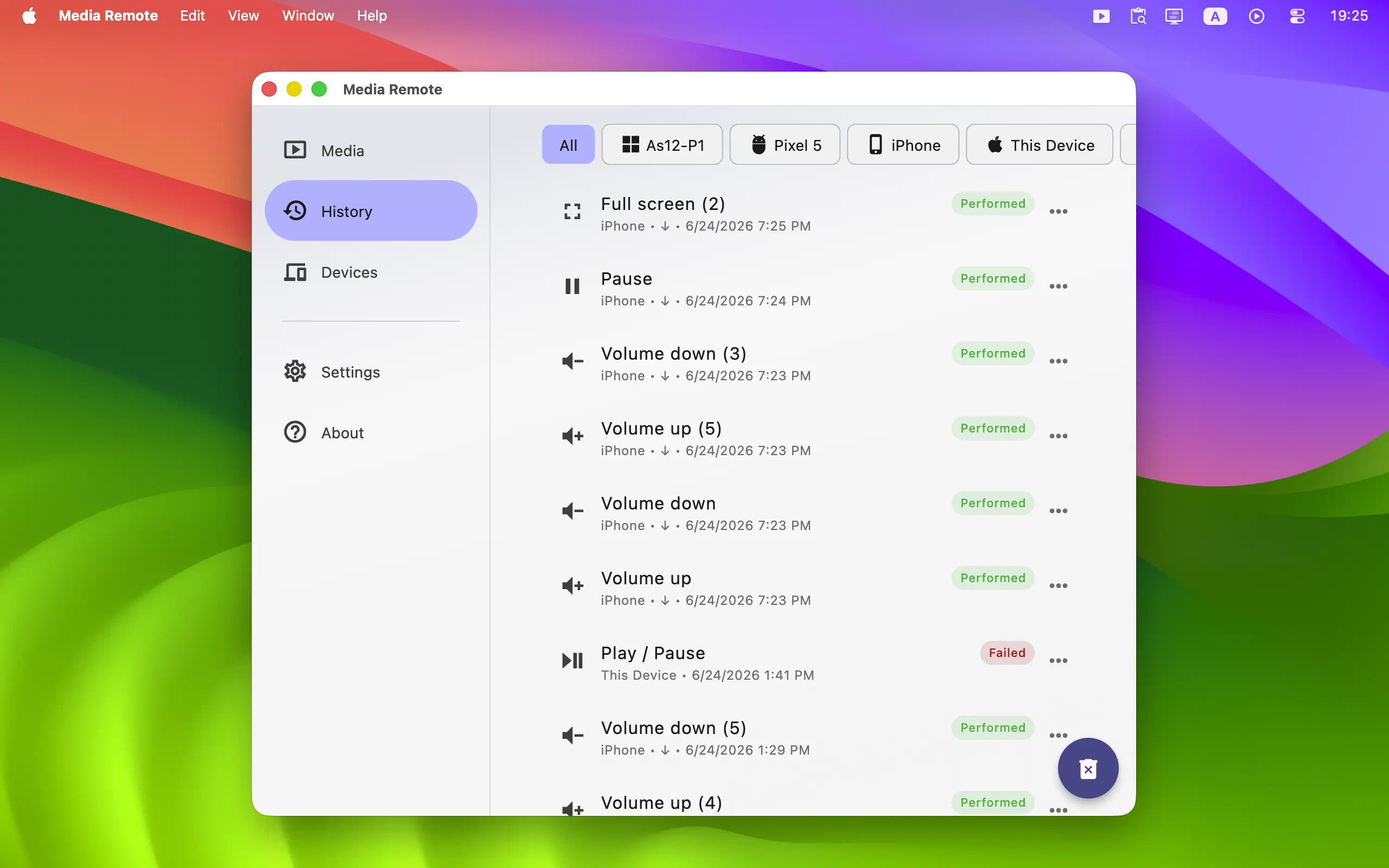
Task: Open more options for Pause entry
Action: coord(1058,286)
